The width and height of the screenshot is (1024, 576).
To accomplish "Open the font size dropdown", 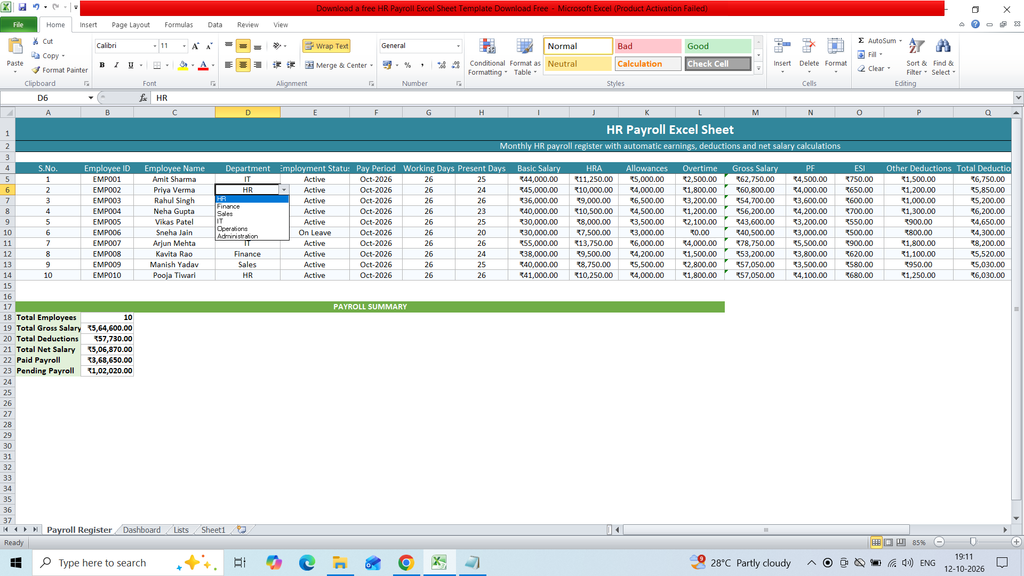I will (184, 46).
